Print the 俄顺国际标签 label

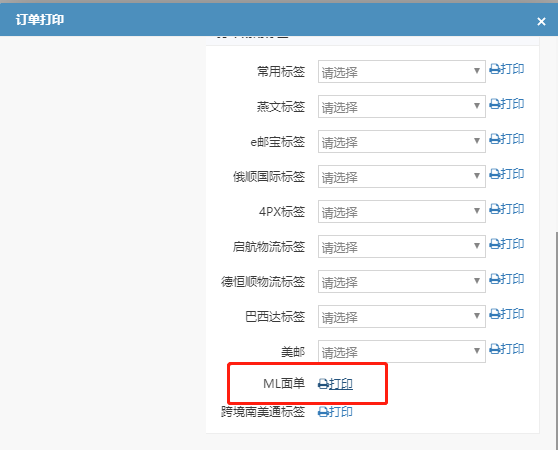(507, 174)
